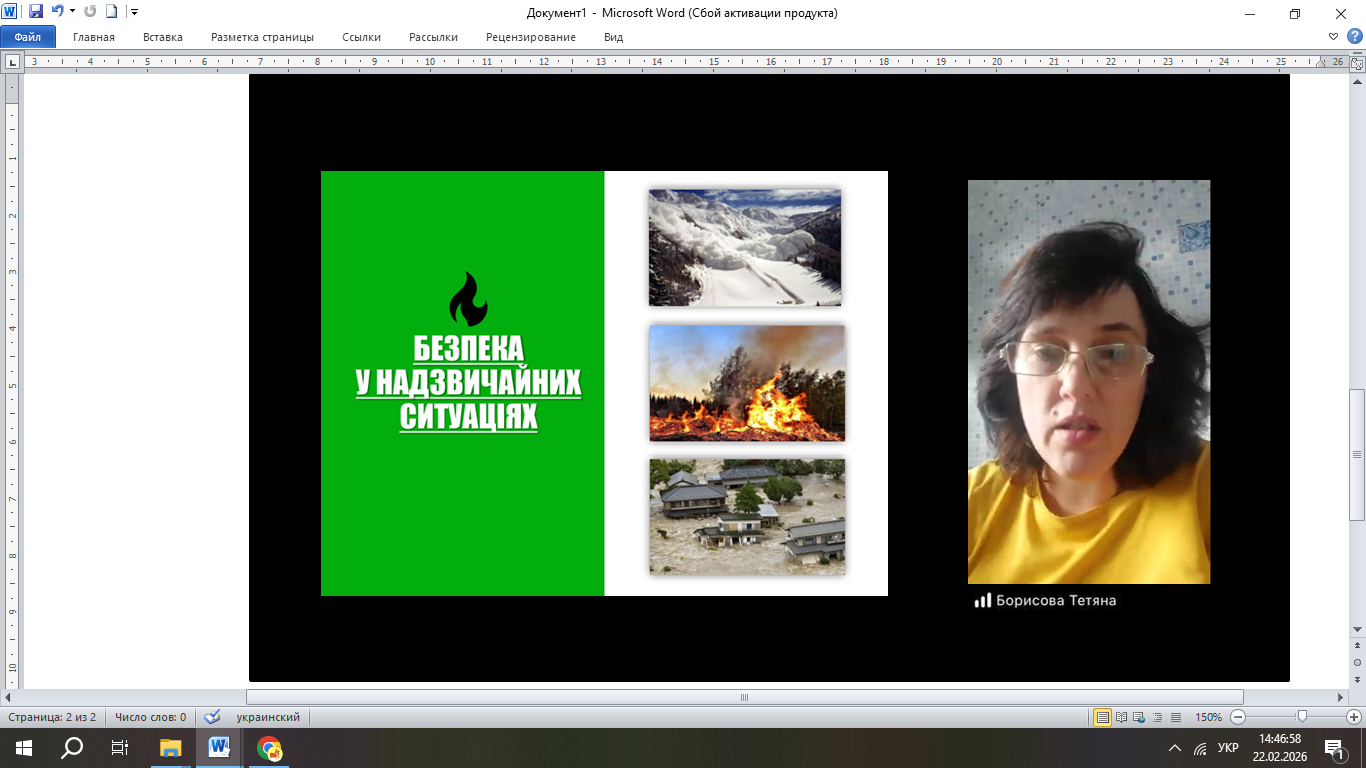Expand the Customize Quick Access Toolbar menu
Viewport: 1366px width, 768px height.
point(135,12)
